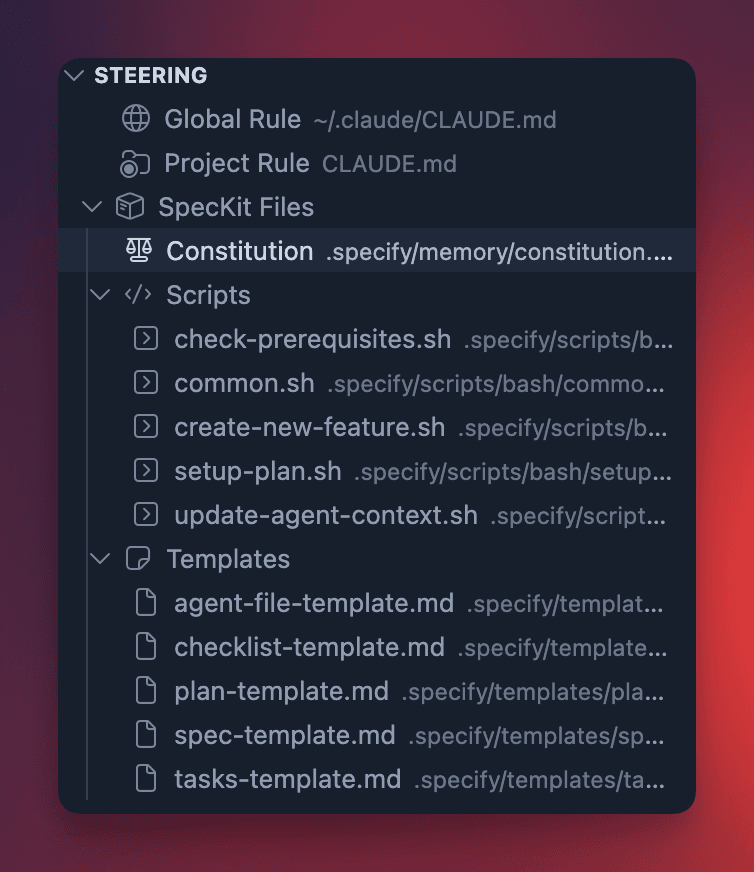Collapse the Templates group chevron
754x872 pixels.
click(101, 559)
